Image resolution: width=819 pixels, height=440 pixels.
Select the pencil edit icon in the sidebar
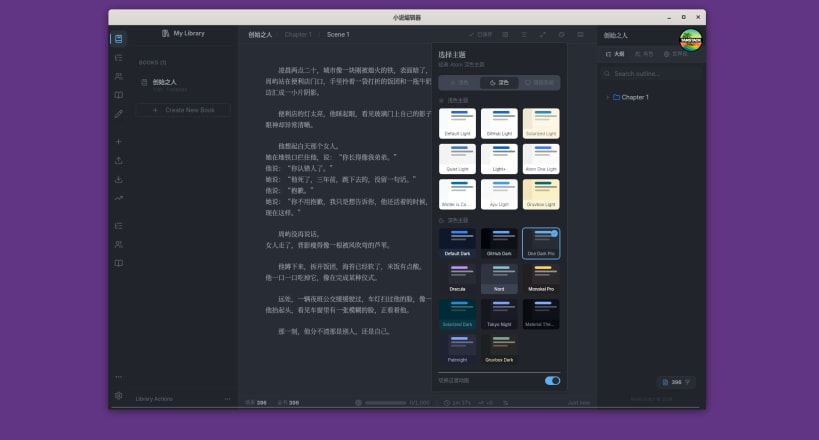click(x=119, y=113)
